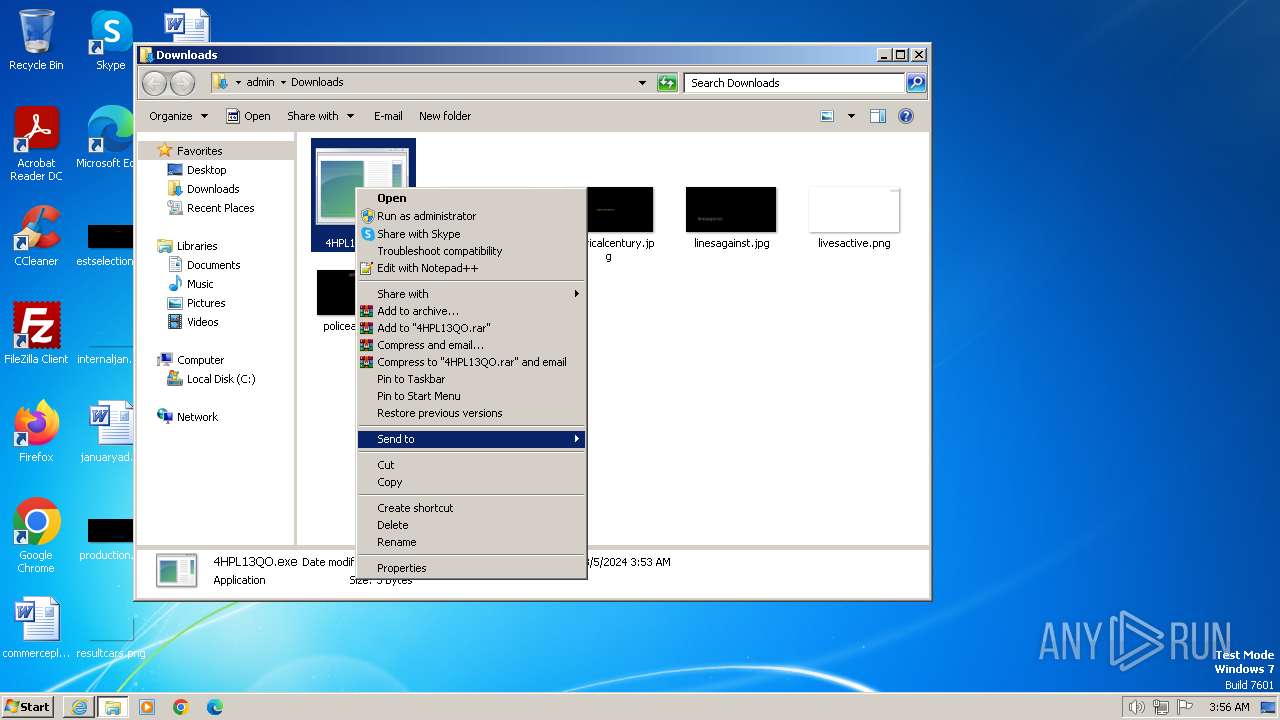Viewport: 1280px width, 720px height.
Task: Choose Share with Skype
Action: coord(471,234)
